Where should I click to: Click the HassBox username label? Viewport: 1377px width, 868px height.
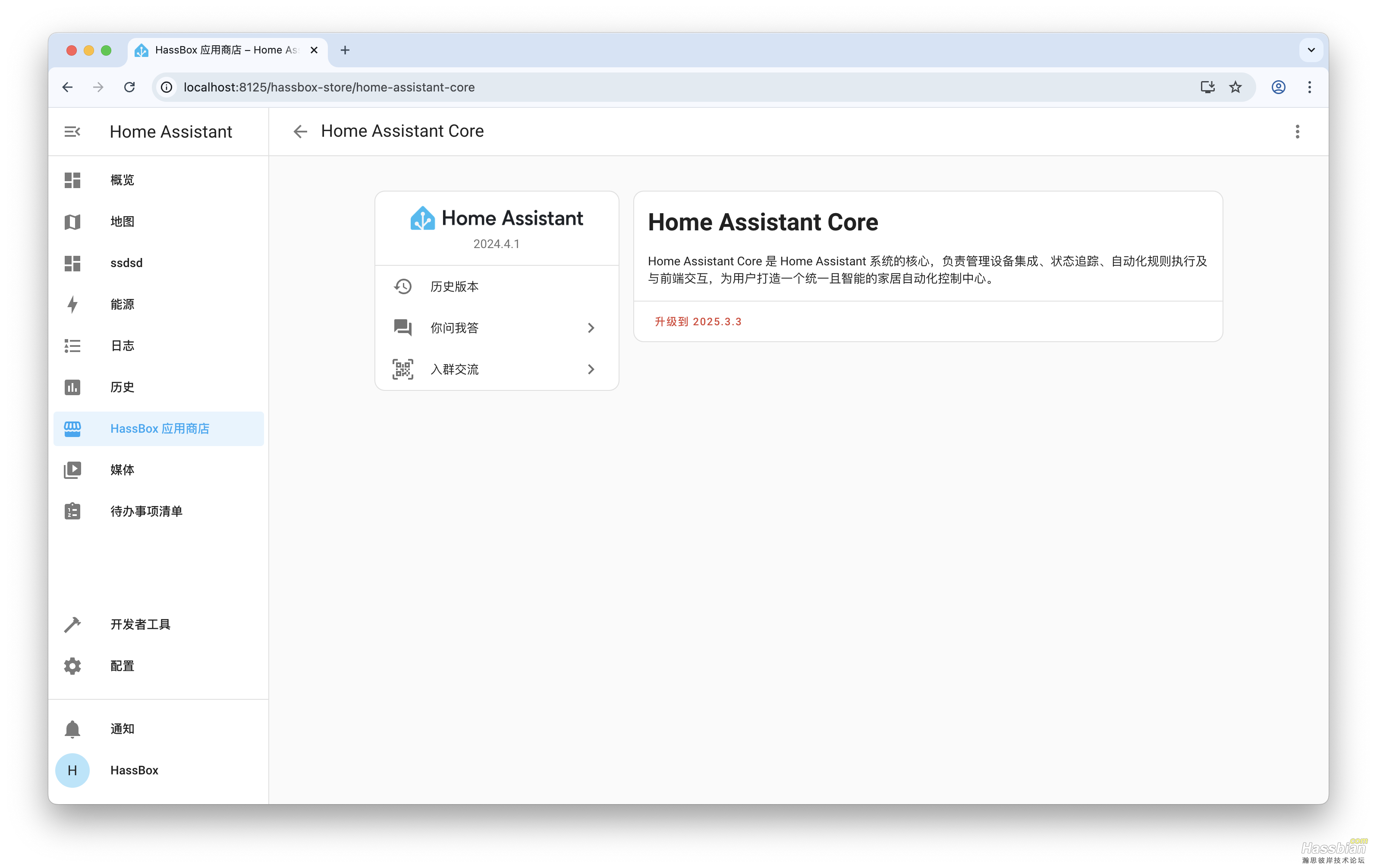click(135, 770)
